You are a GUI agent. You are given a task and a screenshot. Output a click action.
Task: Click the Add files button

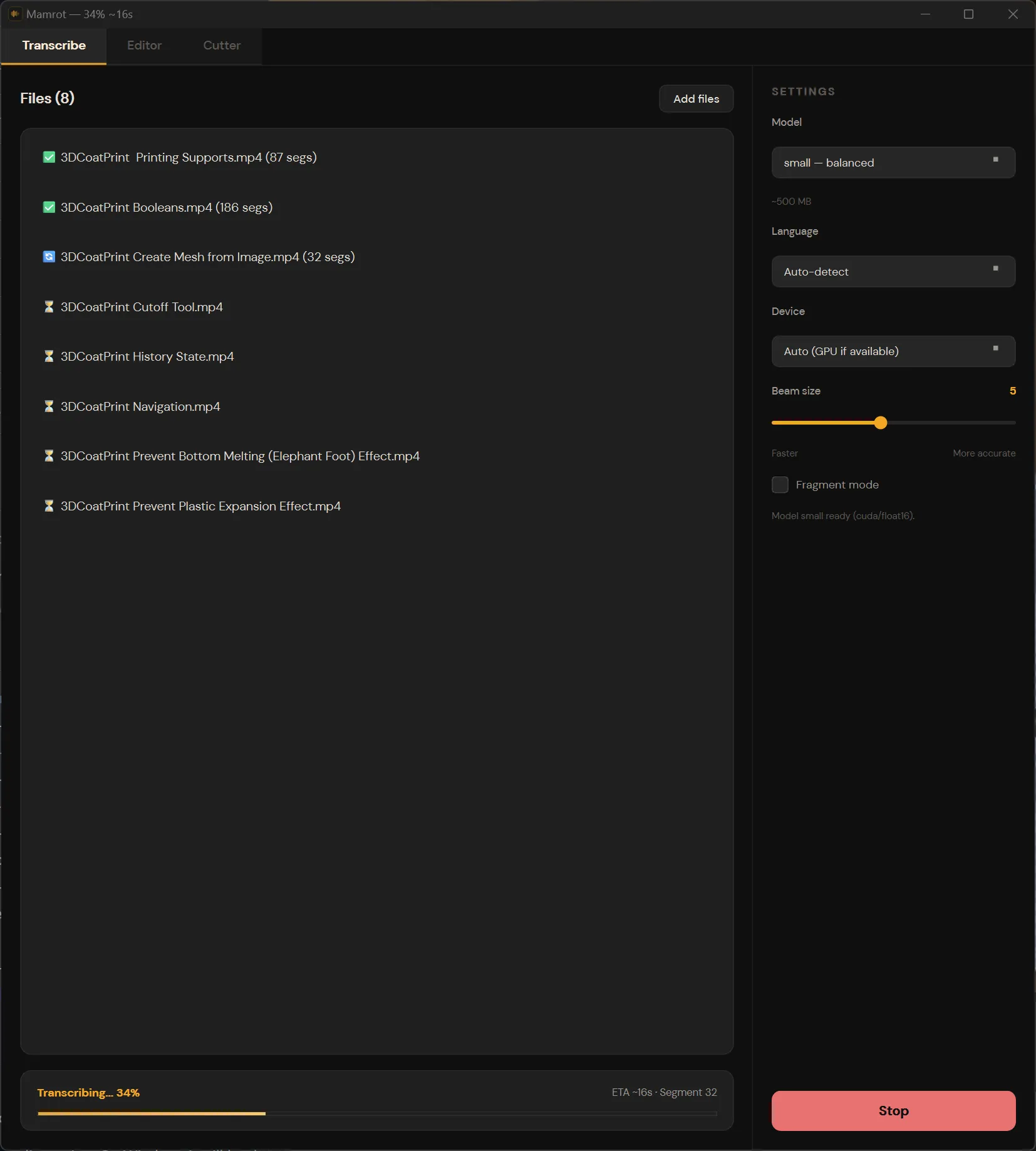pos(695,98)
